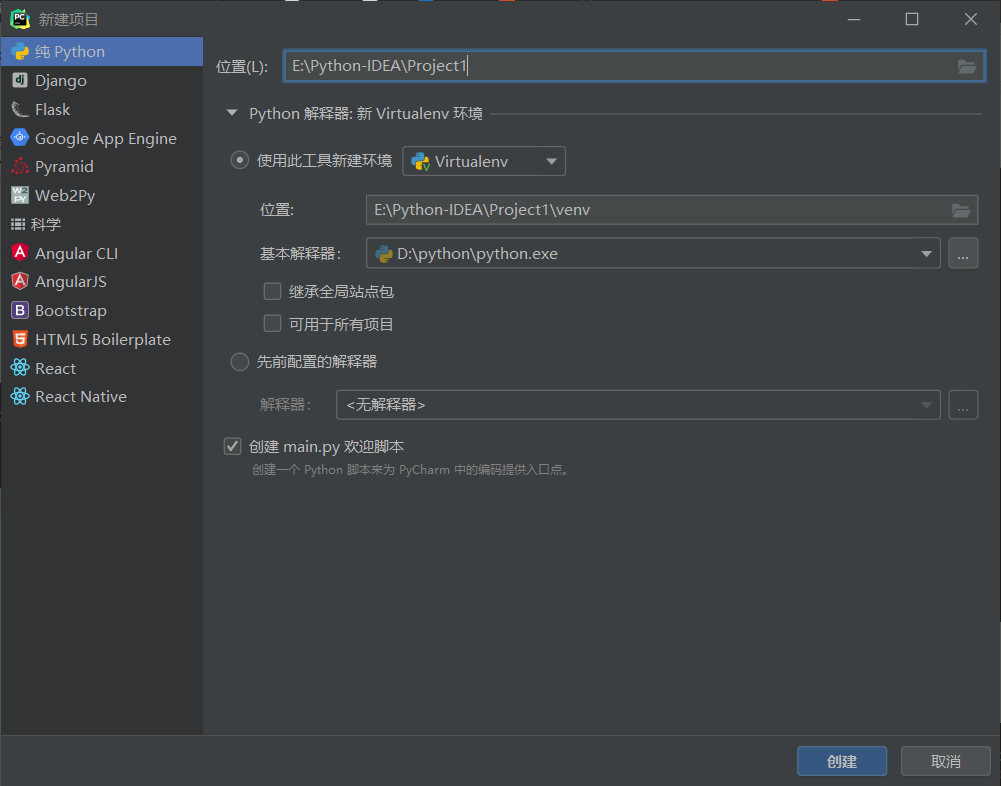Image resolution: width=1001 pixels, height=786 pixels.
Task: Enable 继承全局站点包 checkbox
Action: coord(273,292)
